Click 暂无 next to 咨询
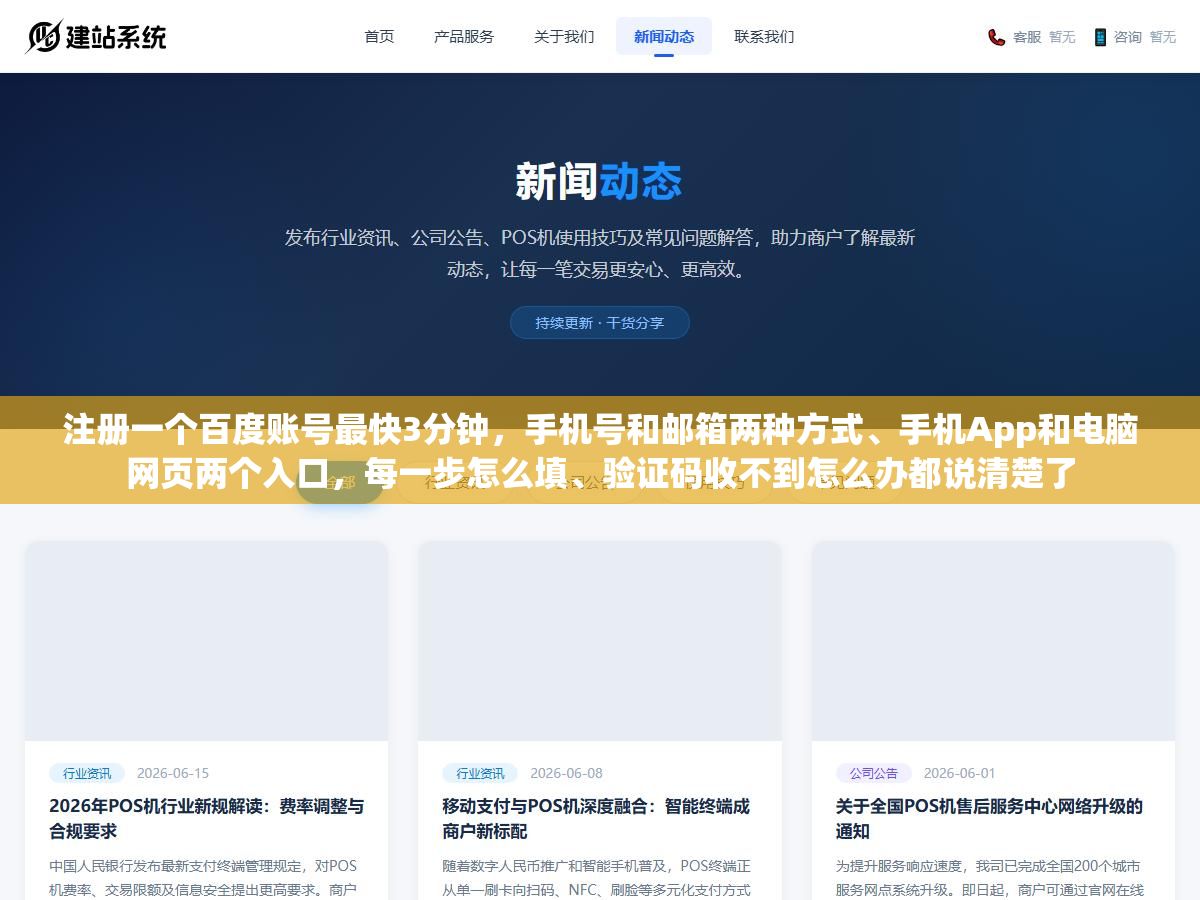Screen dimensions: 1200x900 pyautogui.click(x=1162, y=37)
